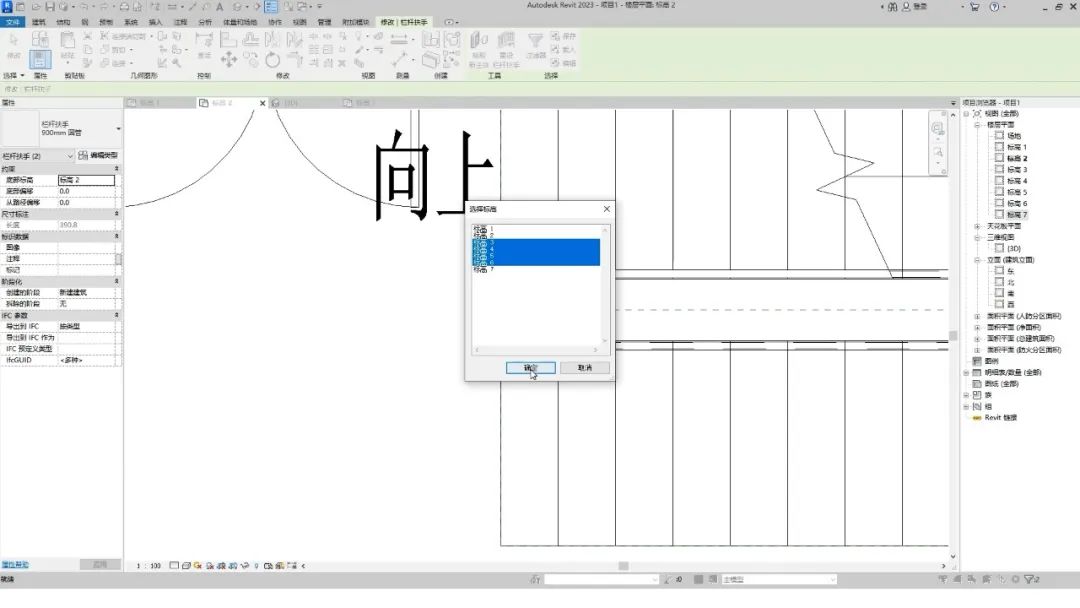Open the 管理 ribbon tab
The image size is (1080, 608).
coord(324,22)
